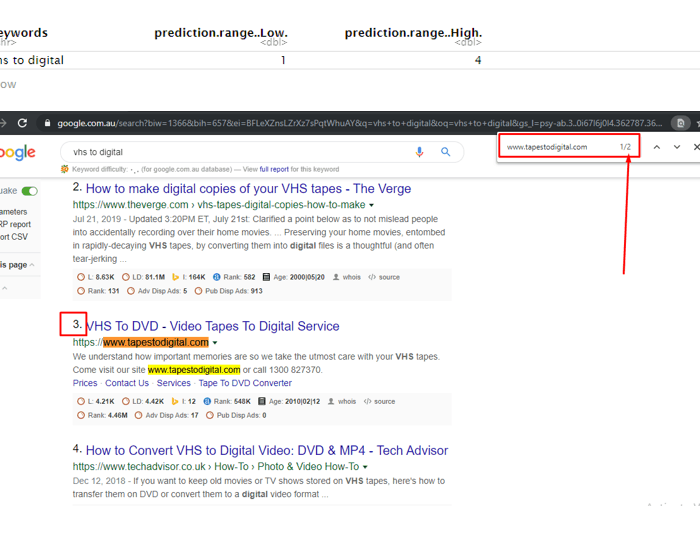Click the browser address bar URL
The width and height of the screenshot is (700, 543).
359,123
